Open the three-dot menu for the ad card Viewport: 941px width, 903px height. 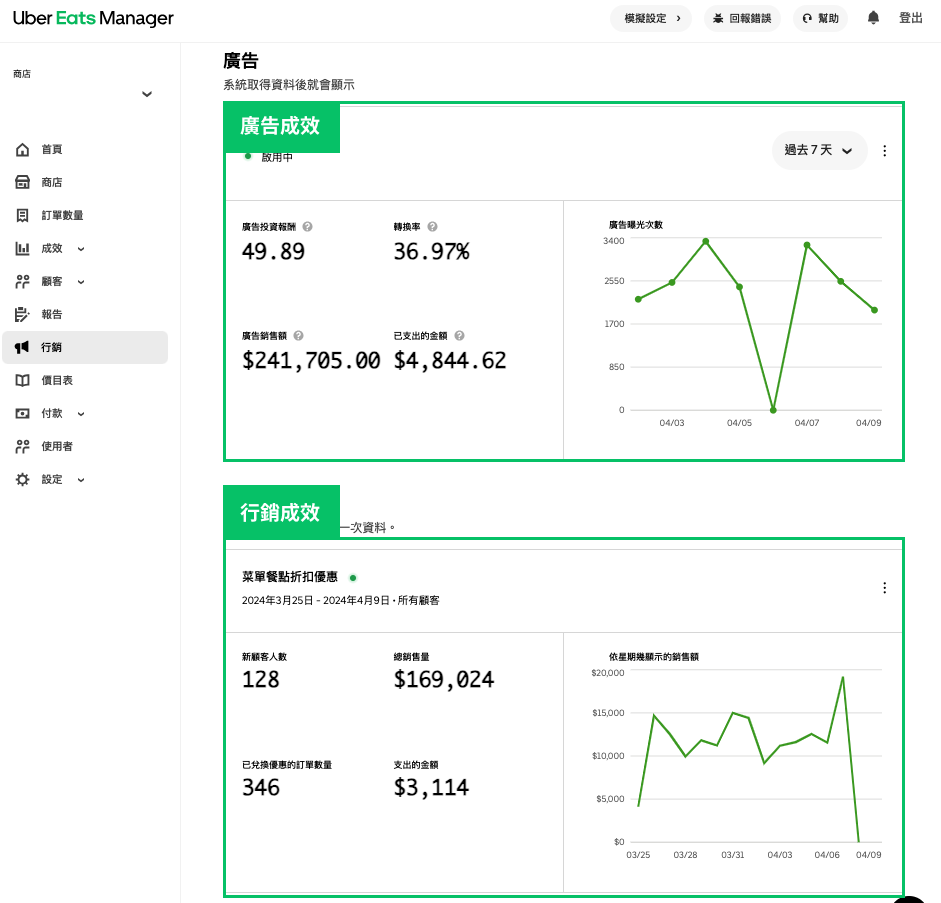[x=884, y=151]
